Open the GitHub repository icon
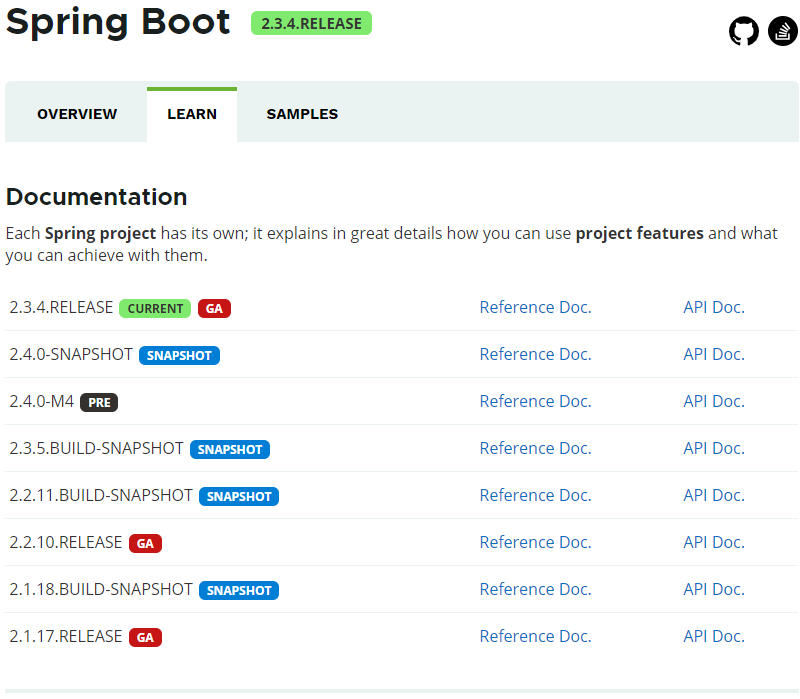The height and width of the screenshot is (699, 800). 743,31
